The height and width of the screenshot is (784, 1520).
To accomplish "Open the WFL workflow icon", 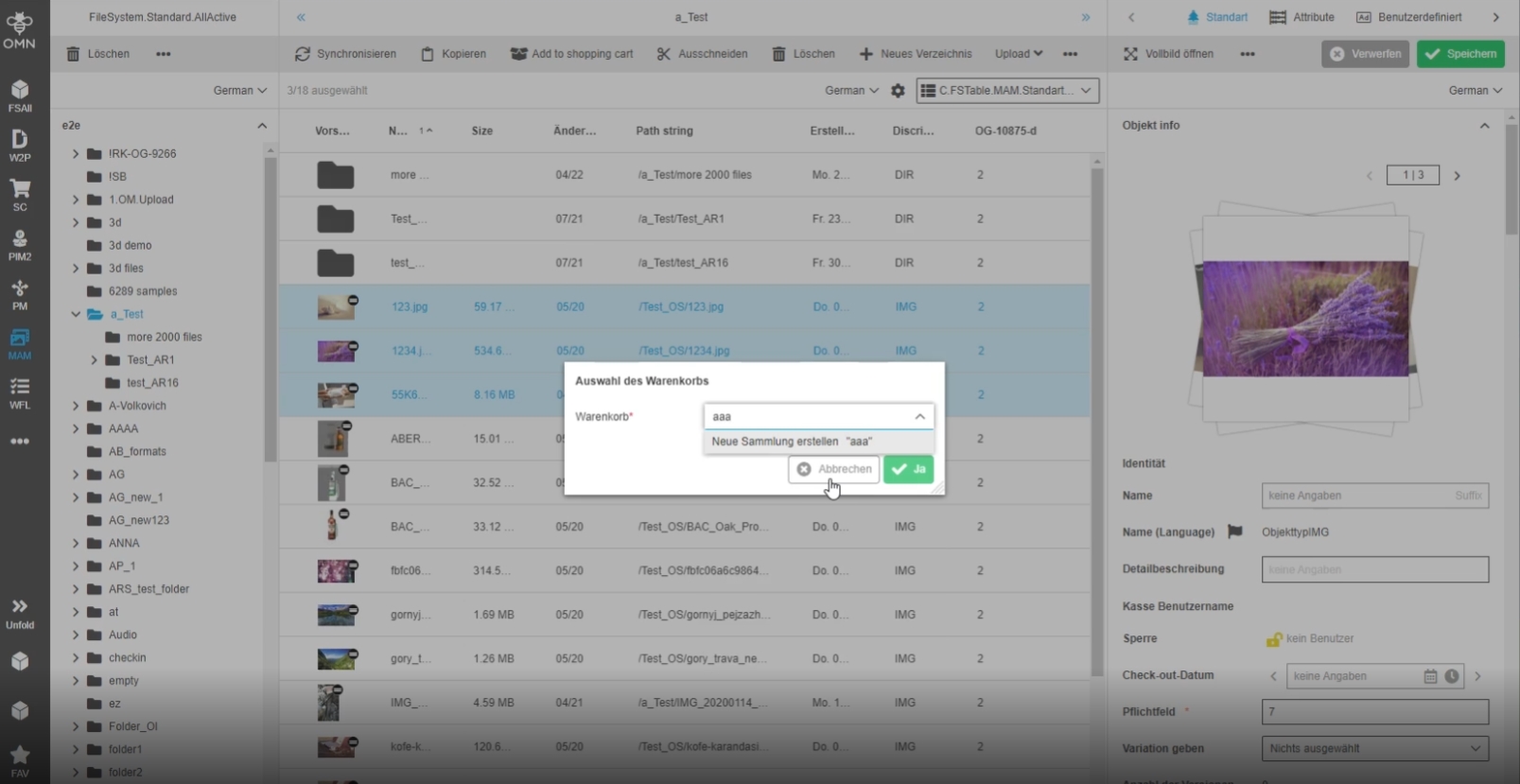I will click(20, 392).
